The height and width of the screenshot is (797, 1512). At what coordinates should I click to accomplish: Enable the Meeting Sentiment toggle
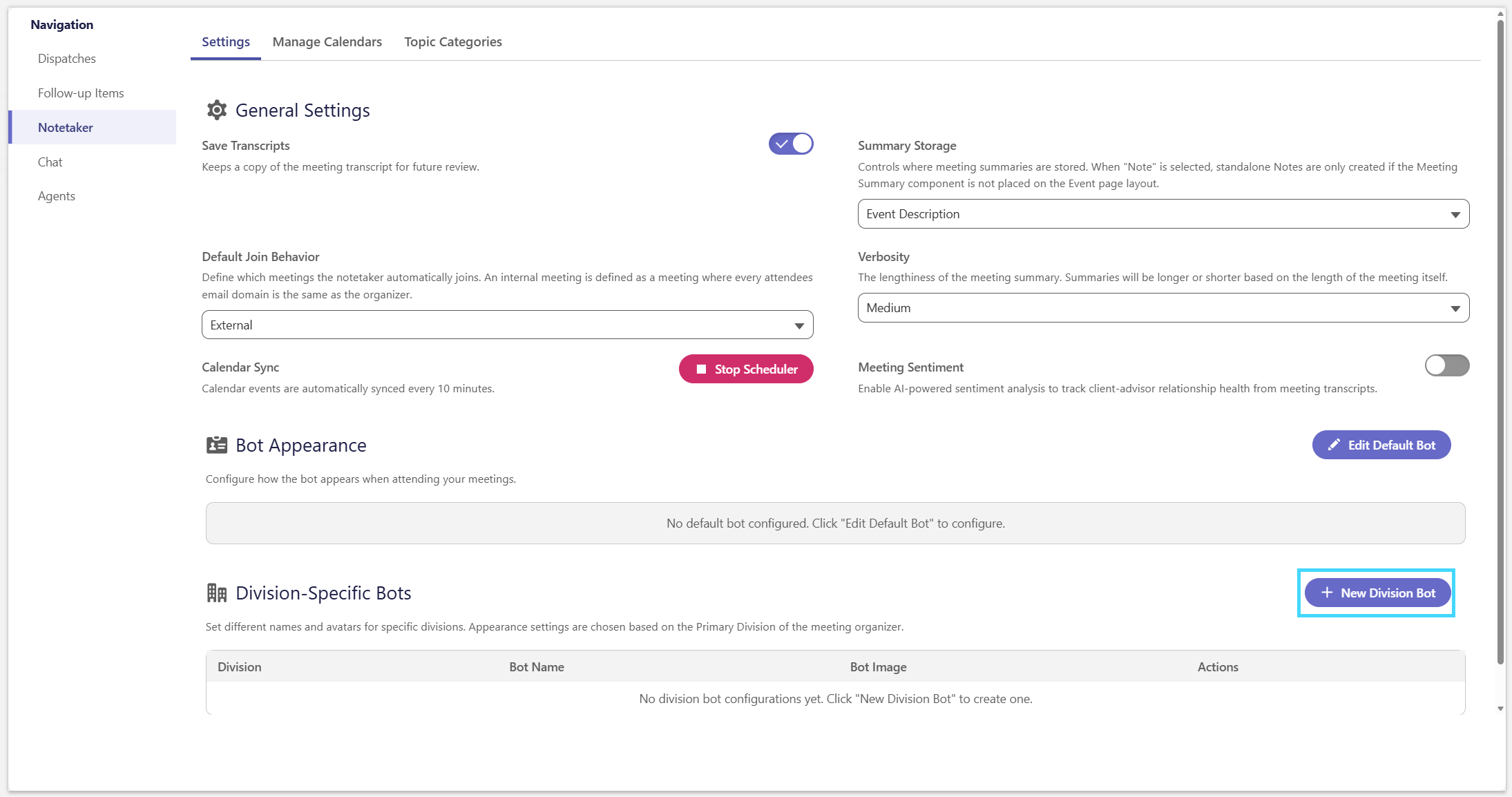point(1447,365)
